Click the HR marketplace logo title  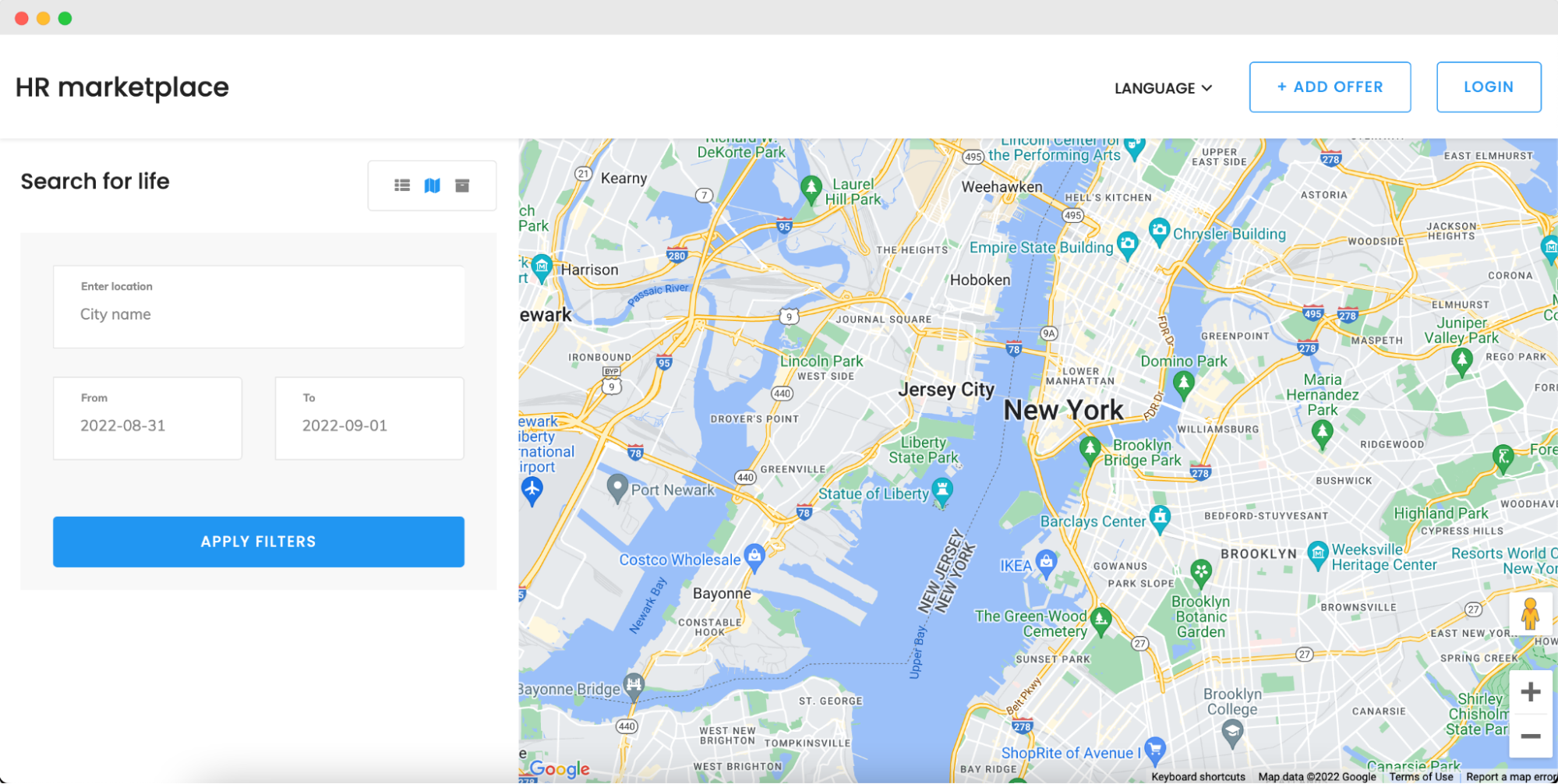[122, 87]
